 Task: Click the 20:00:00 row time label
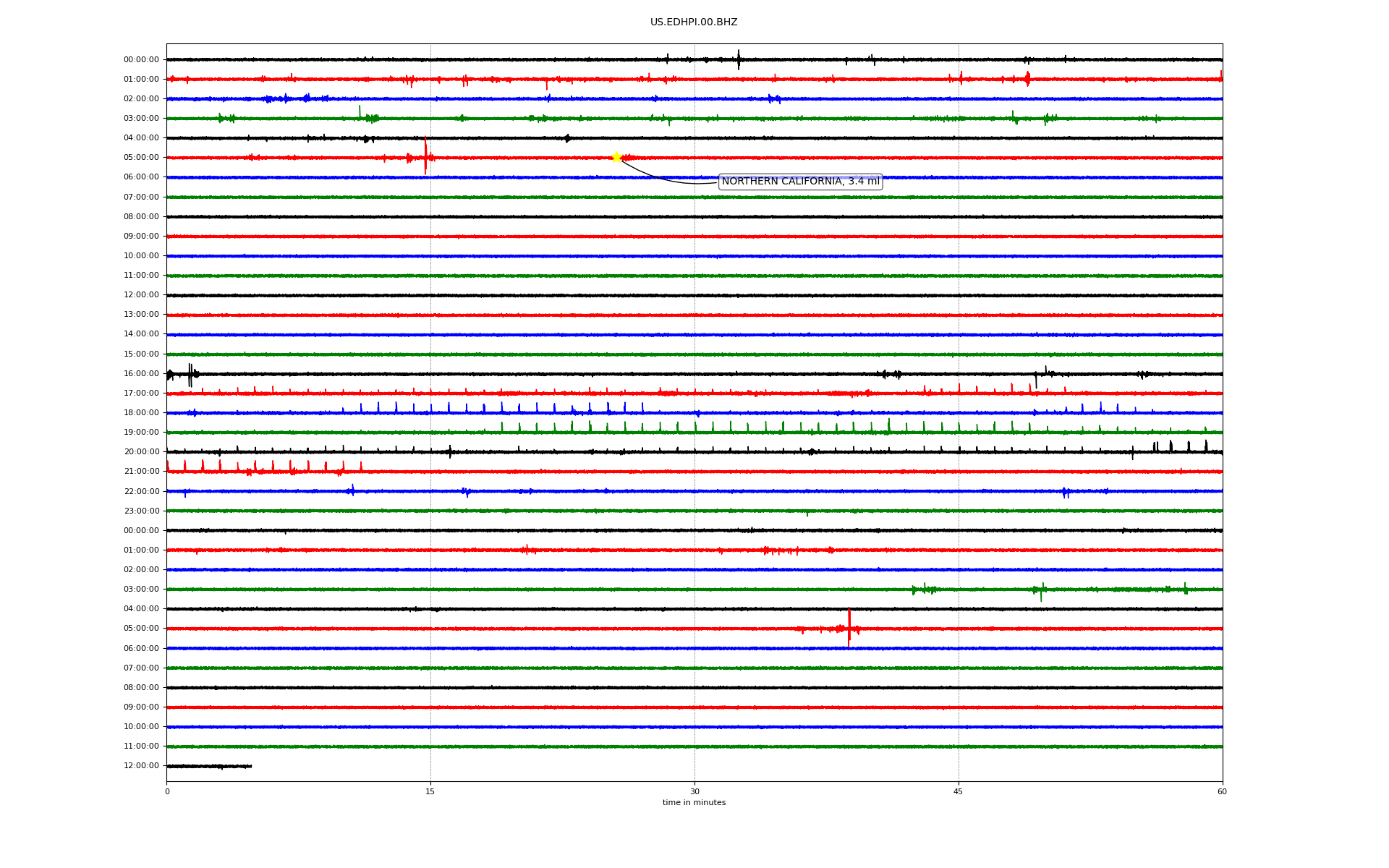pyautogui.click(x=141, y=452)
